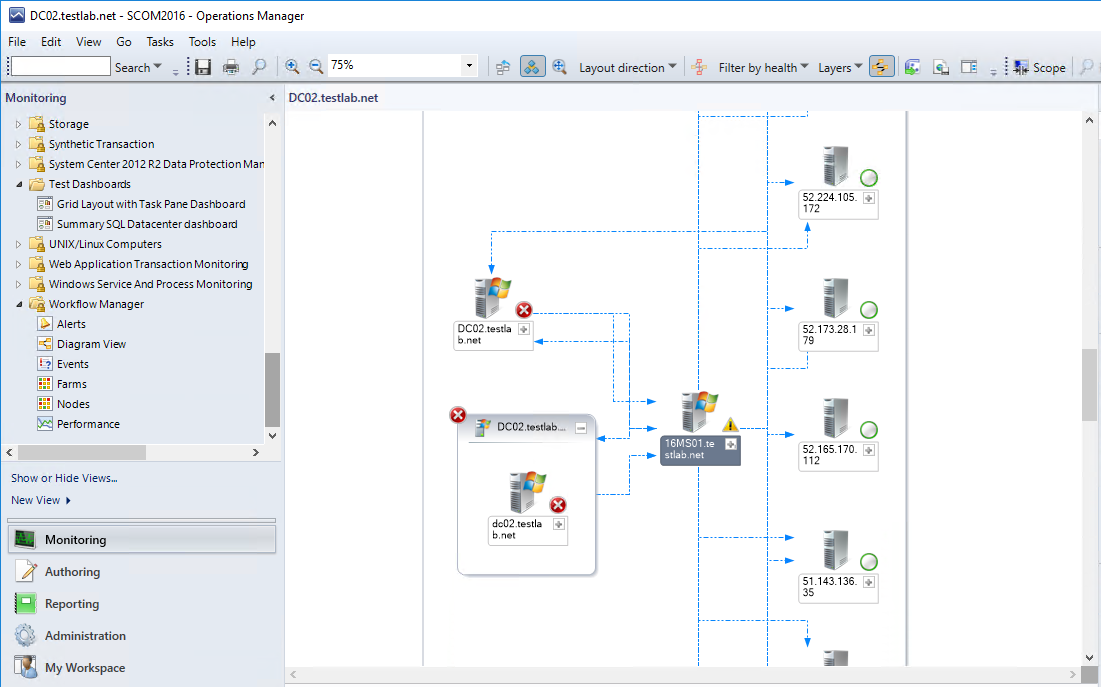
Task: Select the 52.224.105.172 server node
Action: pyautogui.click(x=835, y=166)
